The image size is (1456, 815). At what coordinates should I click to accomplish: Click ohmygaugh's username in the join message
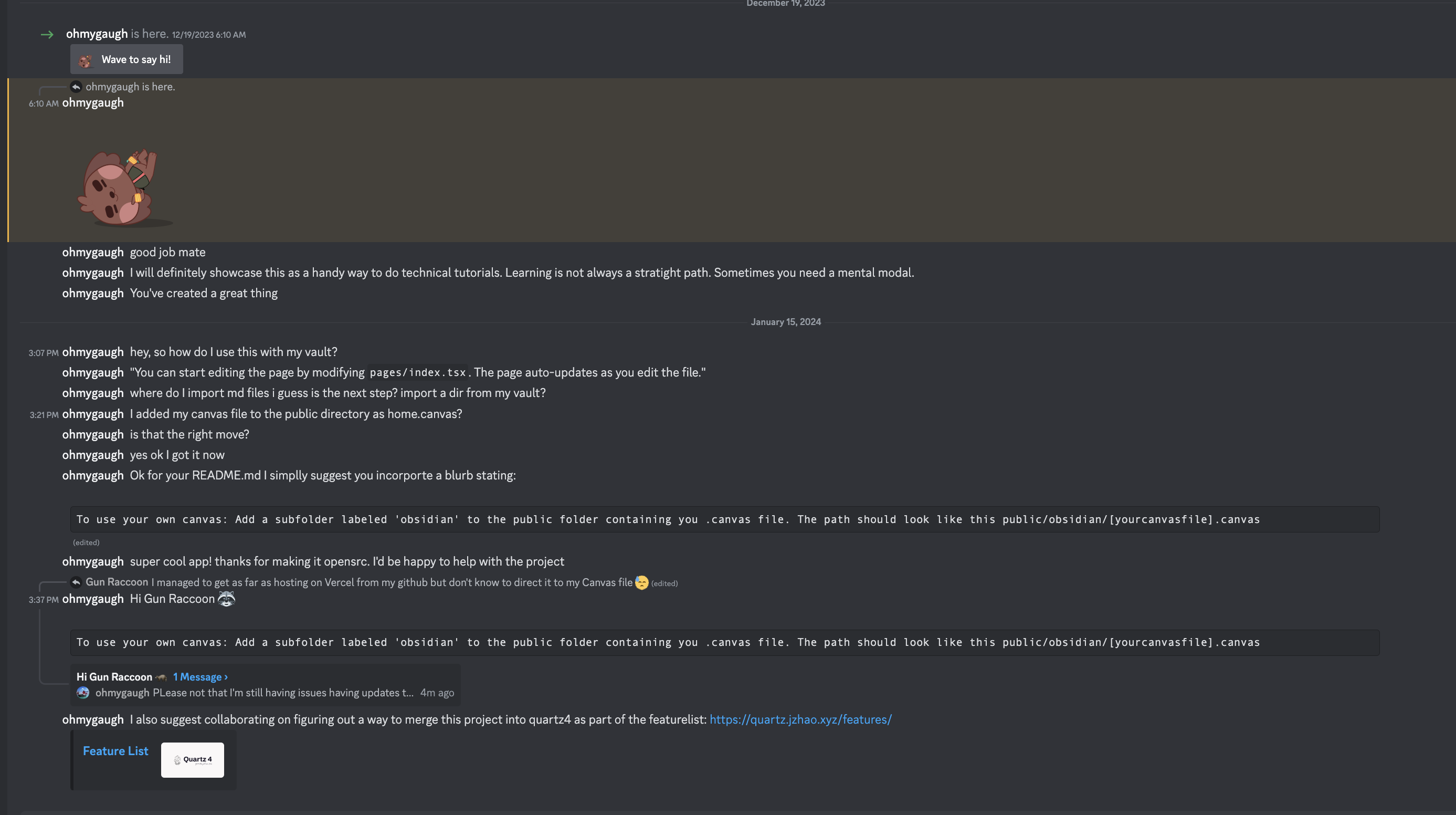[97, 34]
